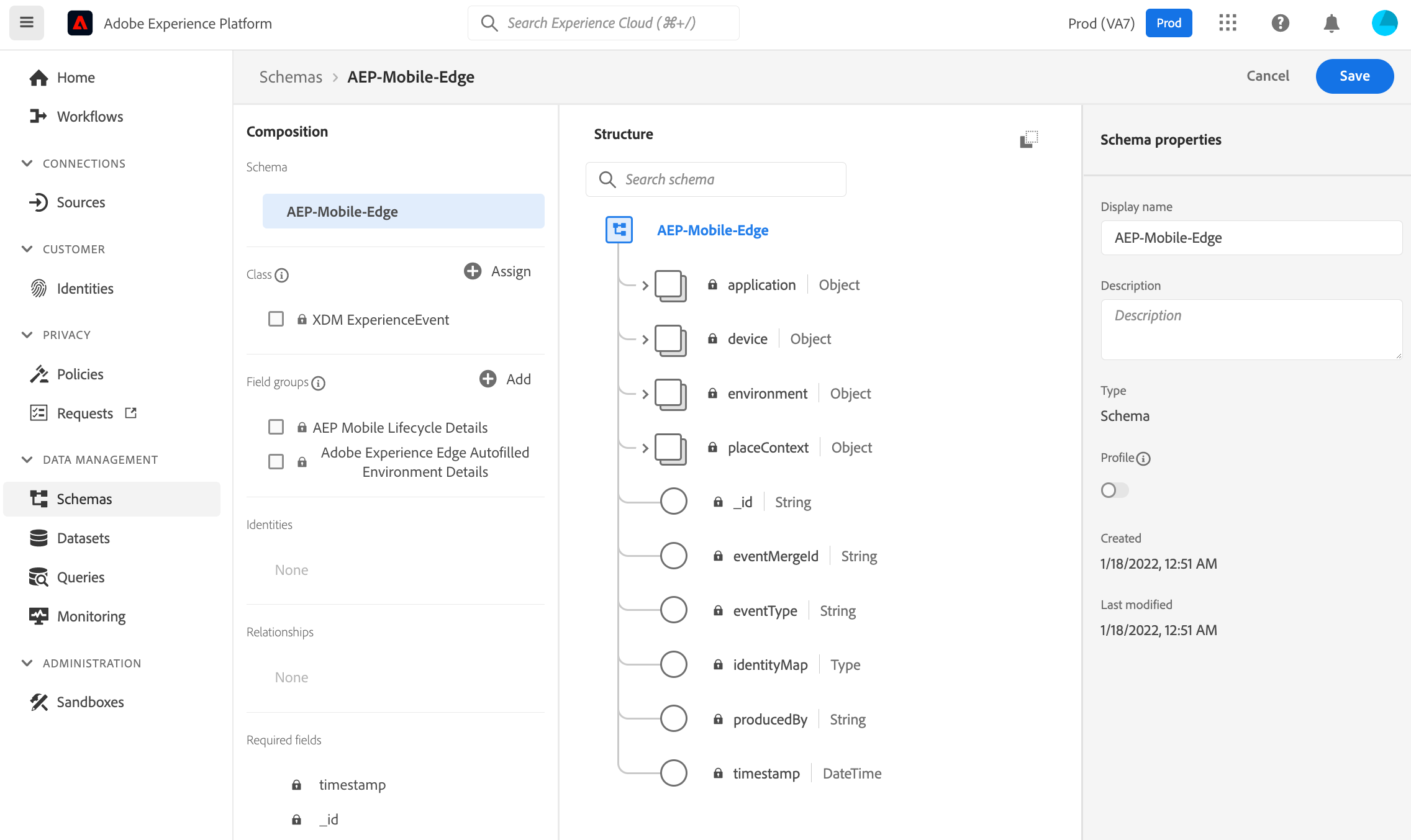1411x840 pixels.
Task: Click the Datasets database icon
Action: pos(39,538)
